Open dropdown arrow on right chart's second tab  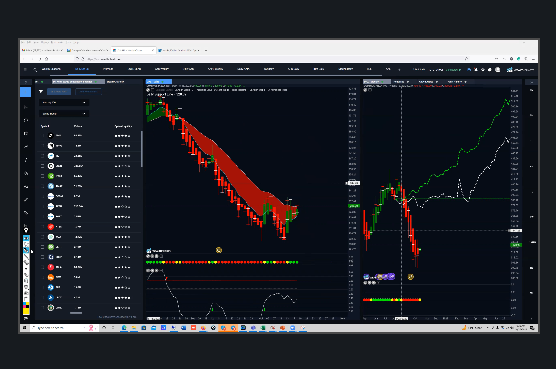[x=408, y=82]
